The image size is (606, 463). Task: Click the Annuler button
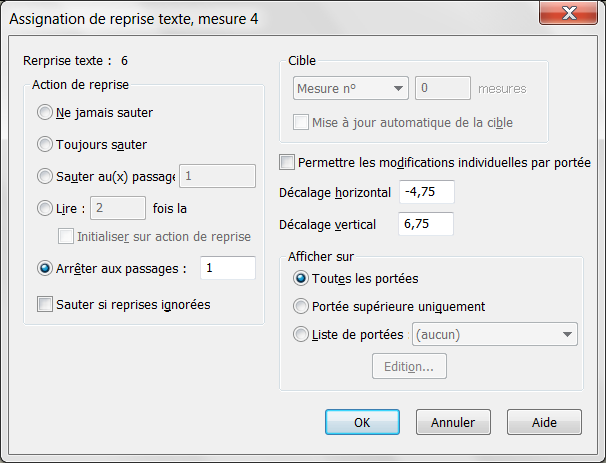[x=453, y=422]
